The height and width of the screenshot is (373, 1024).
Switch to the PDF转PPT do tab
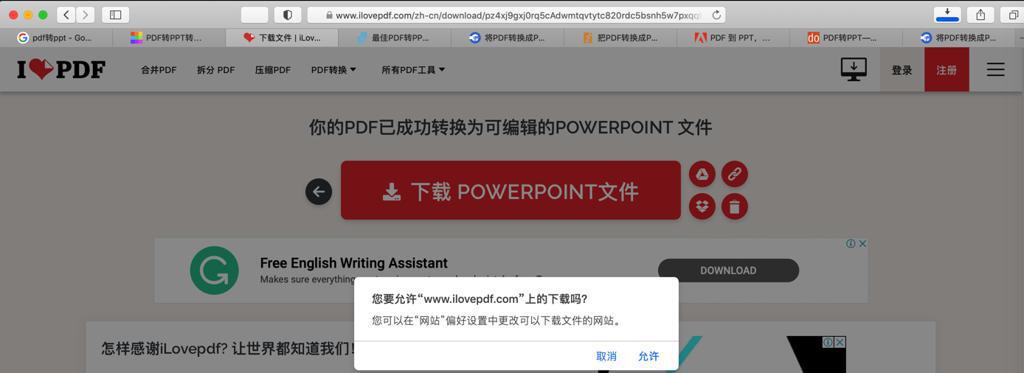[x=846, y=38]
